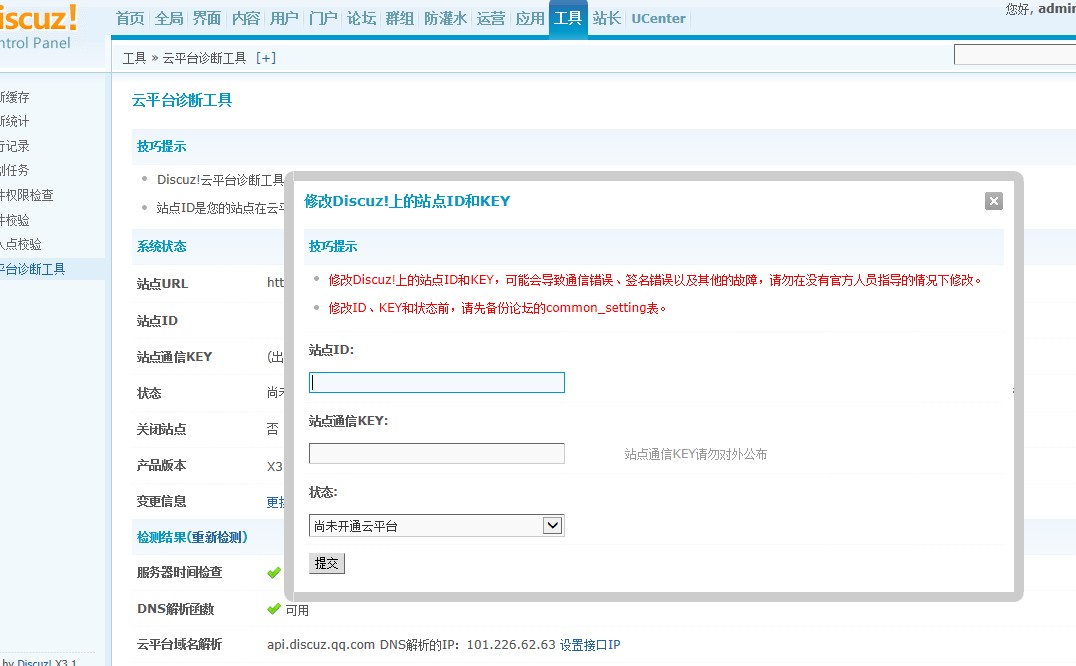
Task: Go to the 内容 navigation tab
Action: coord(246,19)
